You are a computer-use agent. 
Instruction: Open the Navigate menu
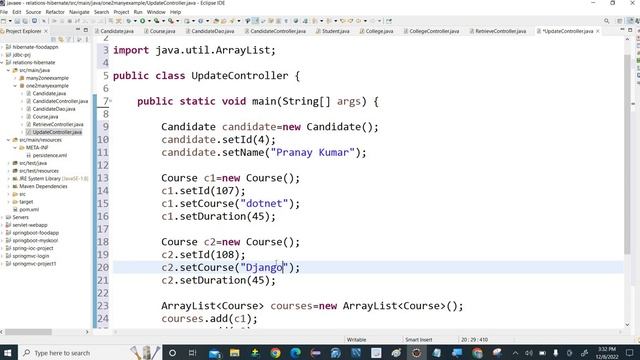(79, 12)
